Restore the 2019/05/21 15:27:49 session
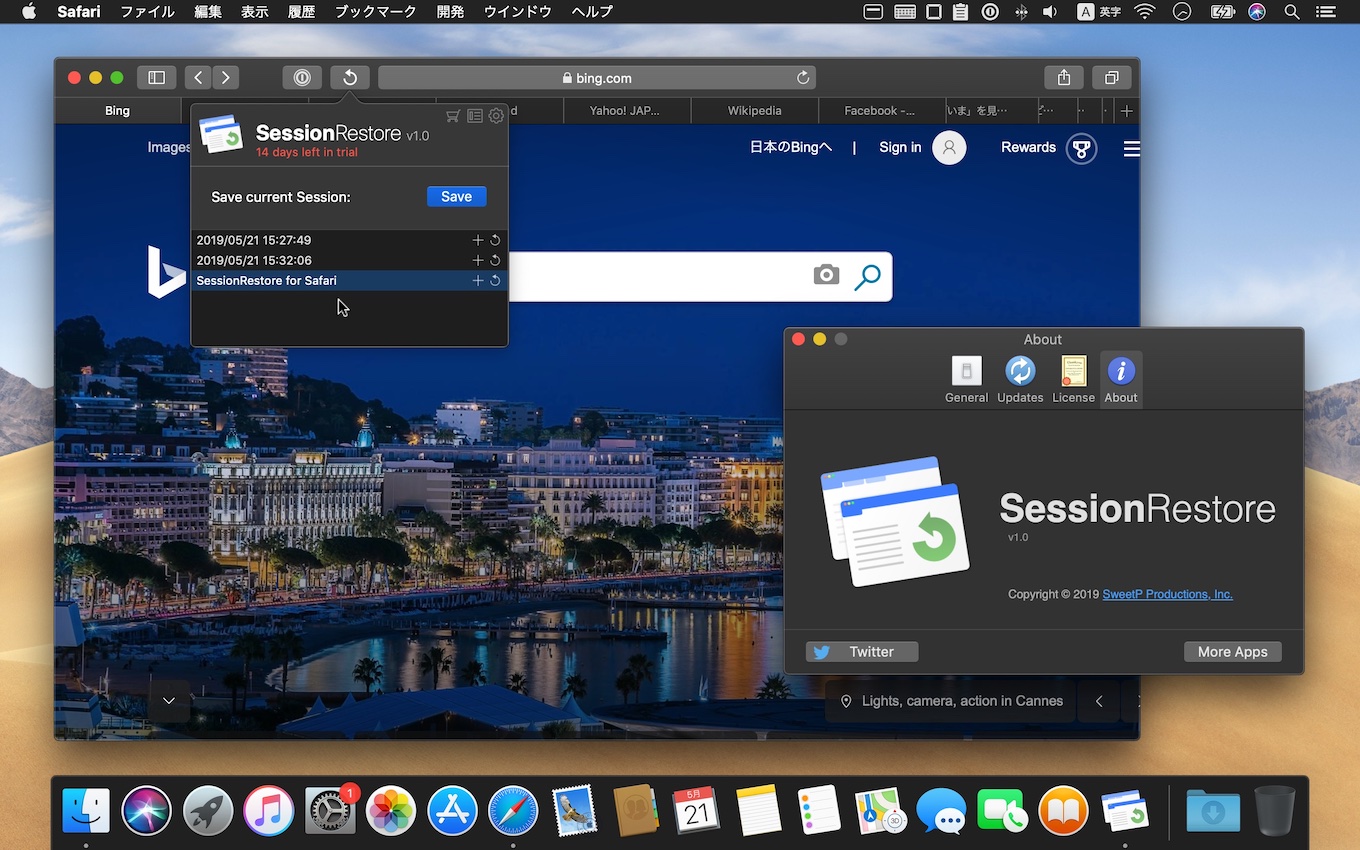Screen dimensions: 1360x850 coord(495,240)
